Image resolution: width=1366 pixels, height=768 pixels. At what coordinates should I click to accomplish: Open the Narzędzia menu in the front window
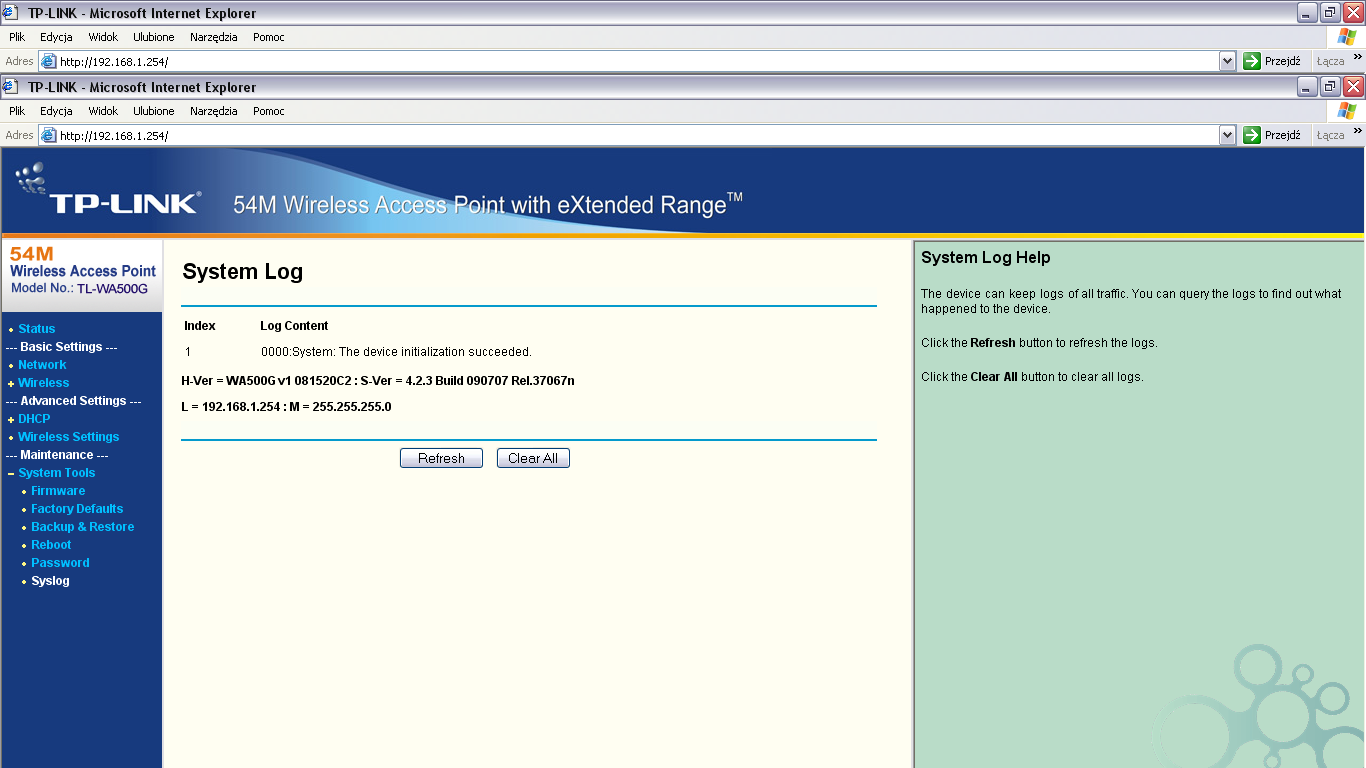(x=214, y=111)
